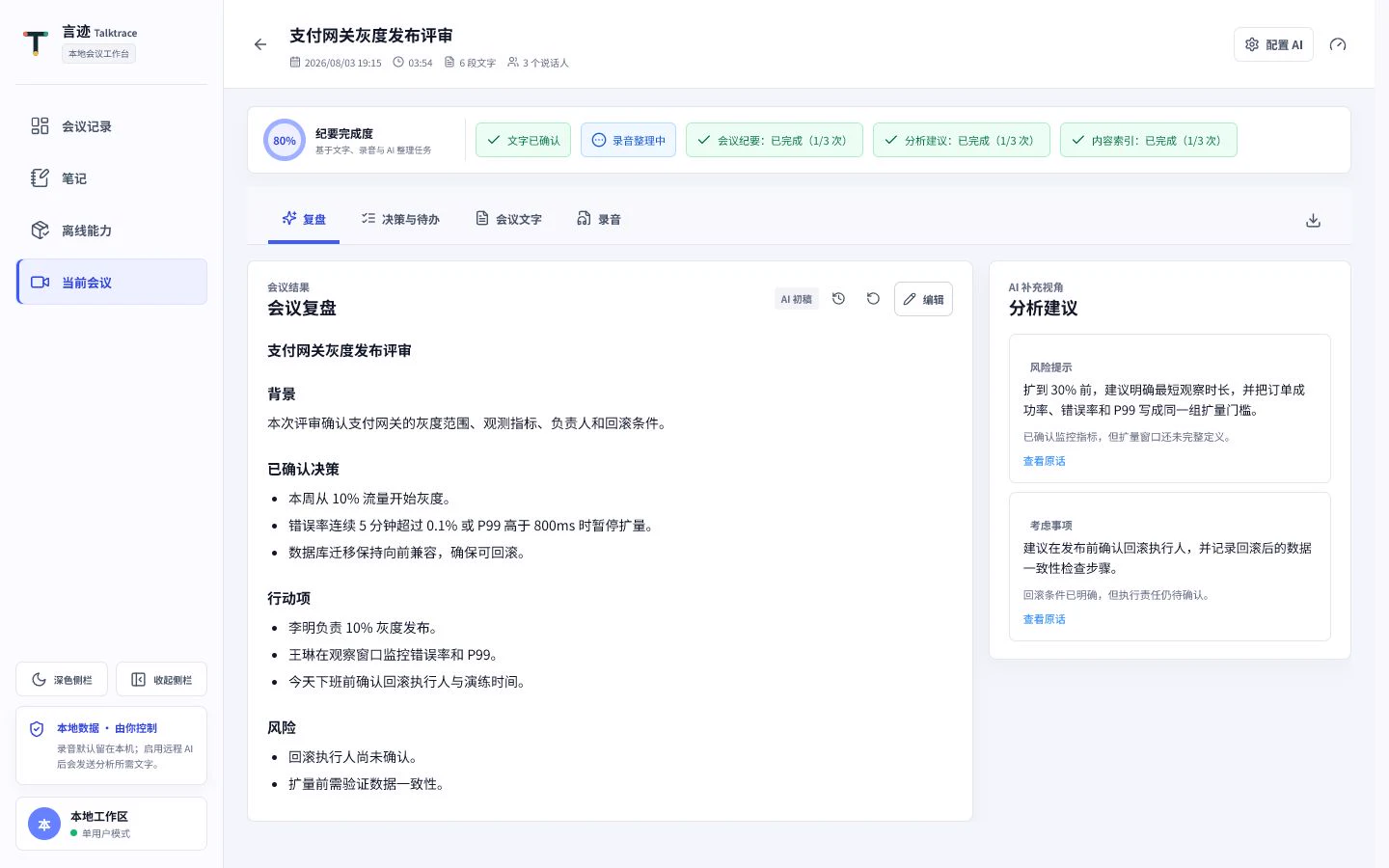Open 笔记 in the sidebar
The height and width of the screenshot is (868, 1389).
(x=112, y=178)
